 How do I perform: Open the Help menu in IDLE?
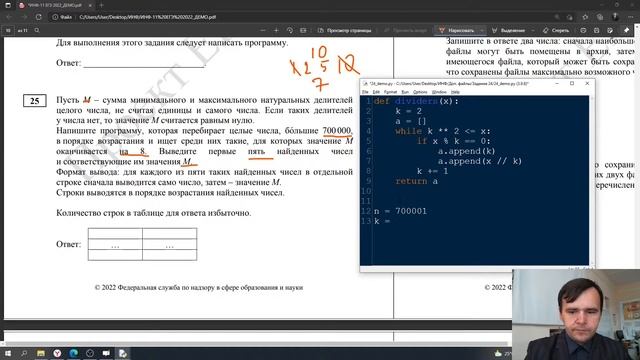pos(455,92)
